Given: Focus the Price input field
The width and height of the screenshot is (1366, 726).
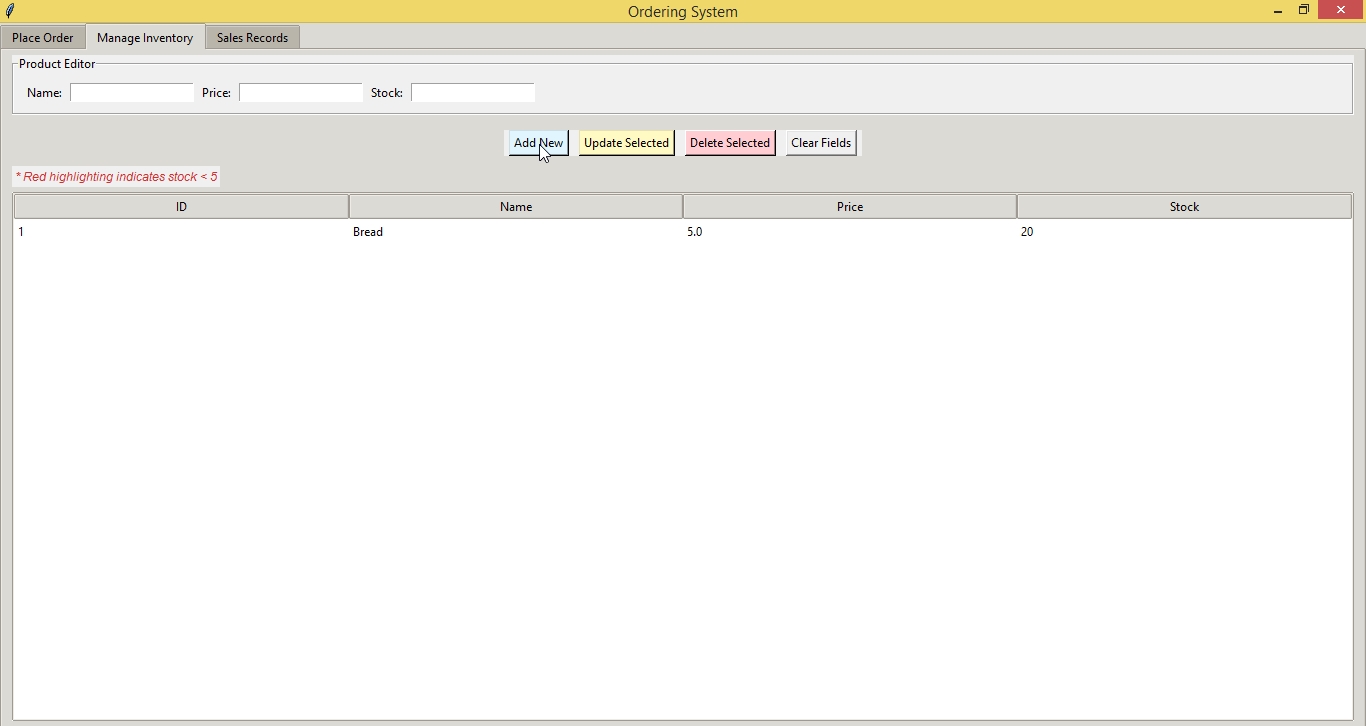Looking at the screenshot, I should click(301, 93).
